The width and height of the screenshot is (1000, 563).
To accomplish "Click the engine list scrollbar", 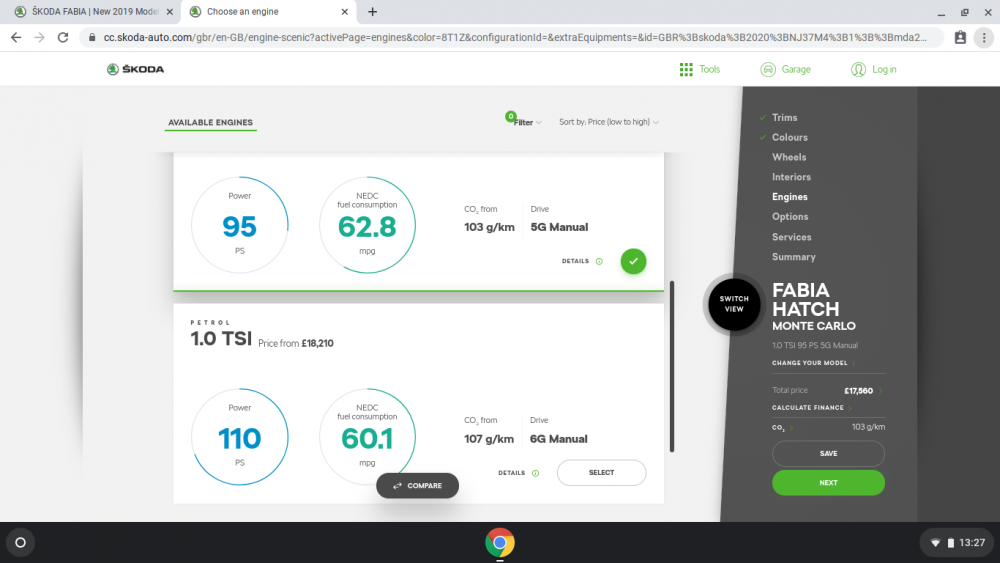I will pos(672,366).
